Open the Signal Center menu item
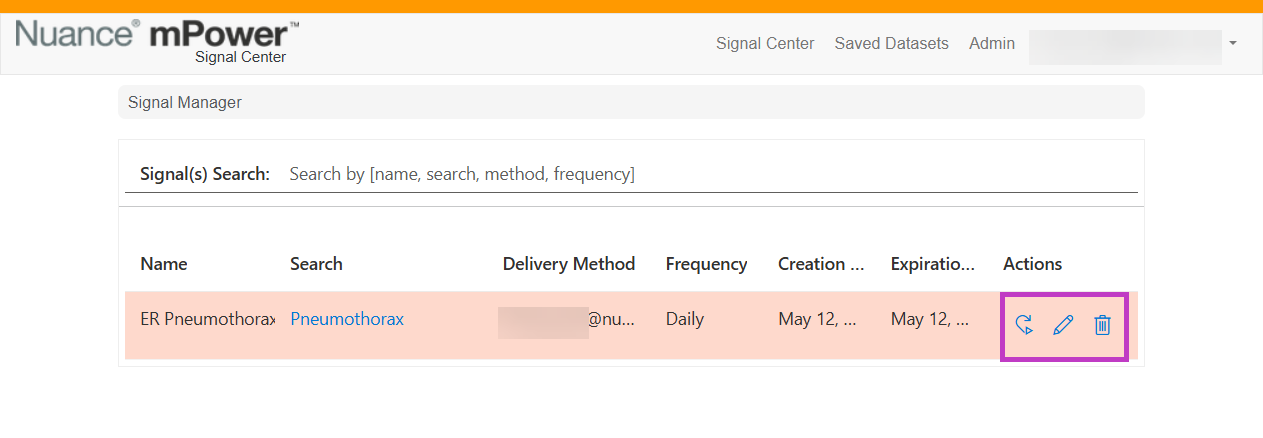This screenshot has width=1263, height=438. click(x=765, y=44)
